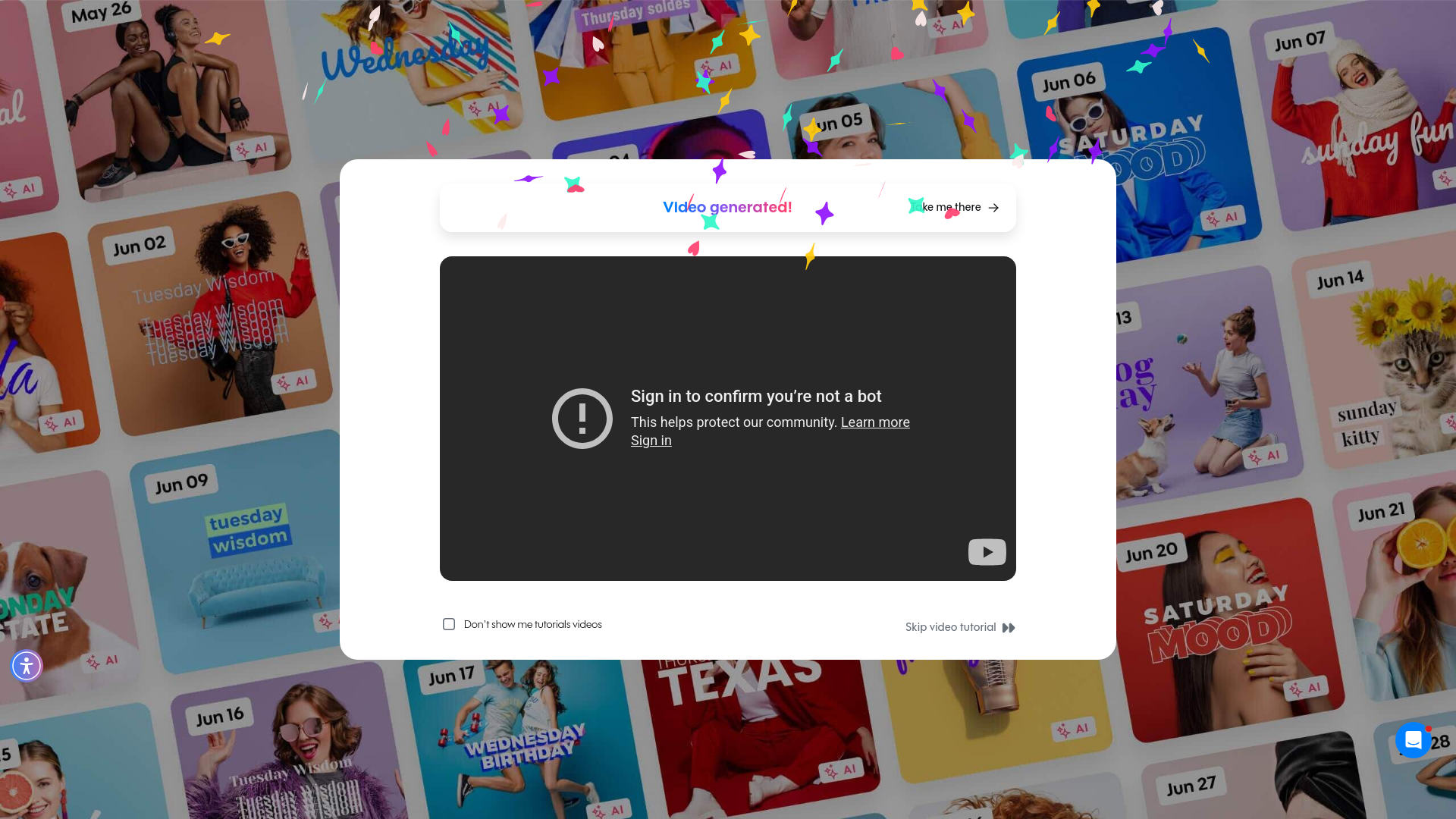Viewport: 1456px width, 819px height.
Task: Click the AI badge on Jun 20 card
Action: tap(1306, 688)
